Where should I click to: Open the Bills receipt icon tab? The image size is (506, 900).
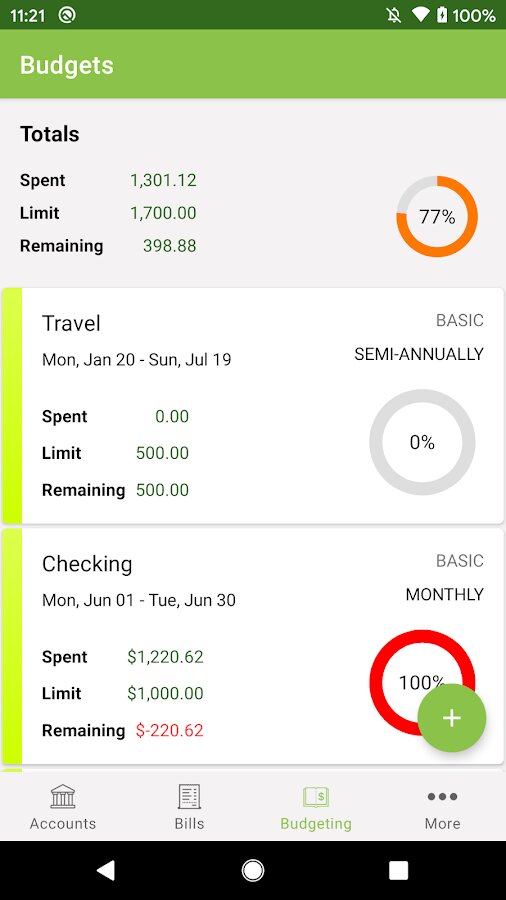pos(189,808)
